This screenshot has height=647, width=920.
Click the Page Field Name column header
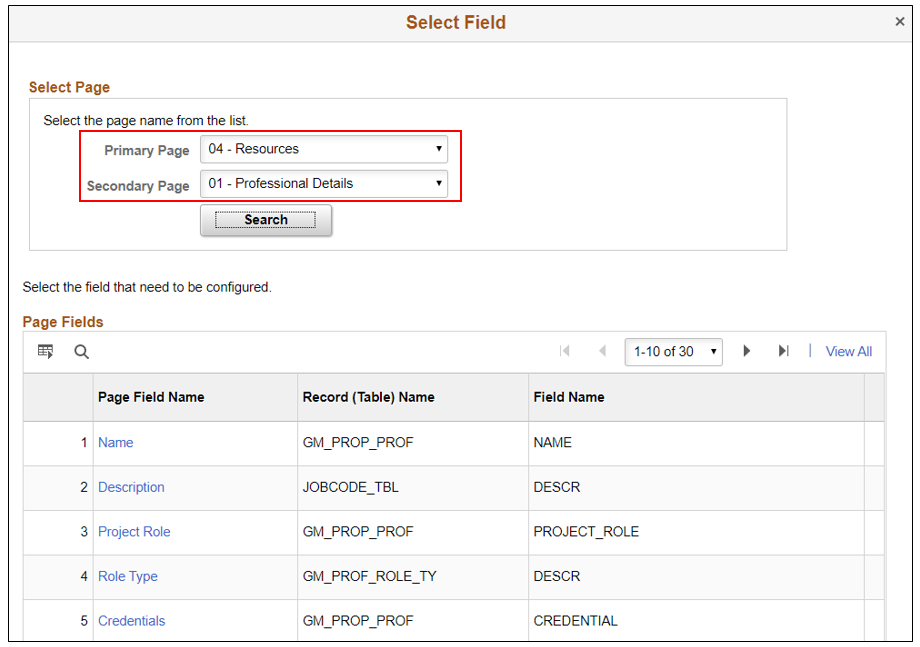point(151,397)
